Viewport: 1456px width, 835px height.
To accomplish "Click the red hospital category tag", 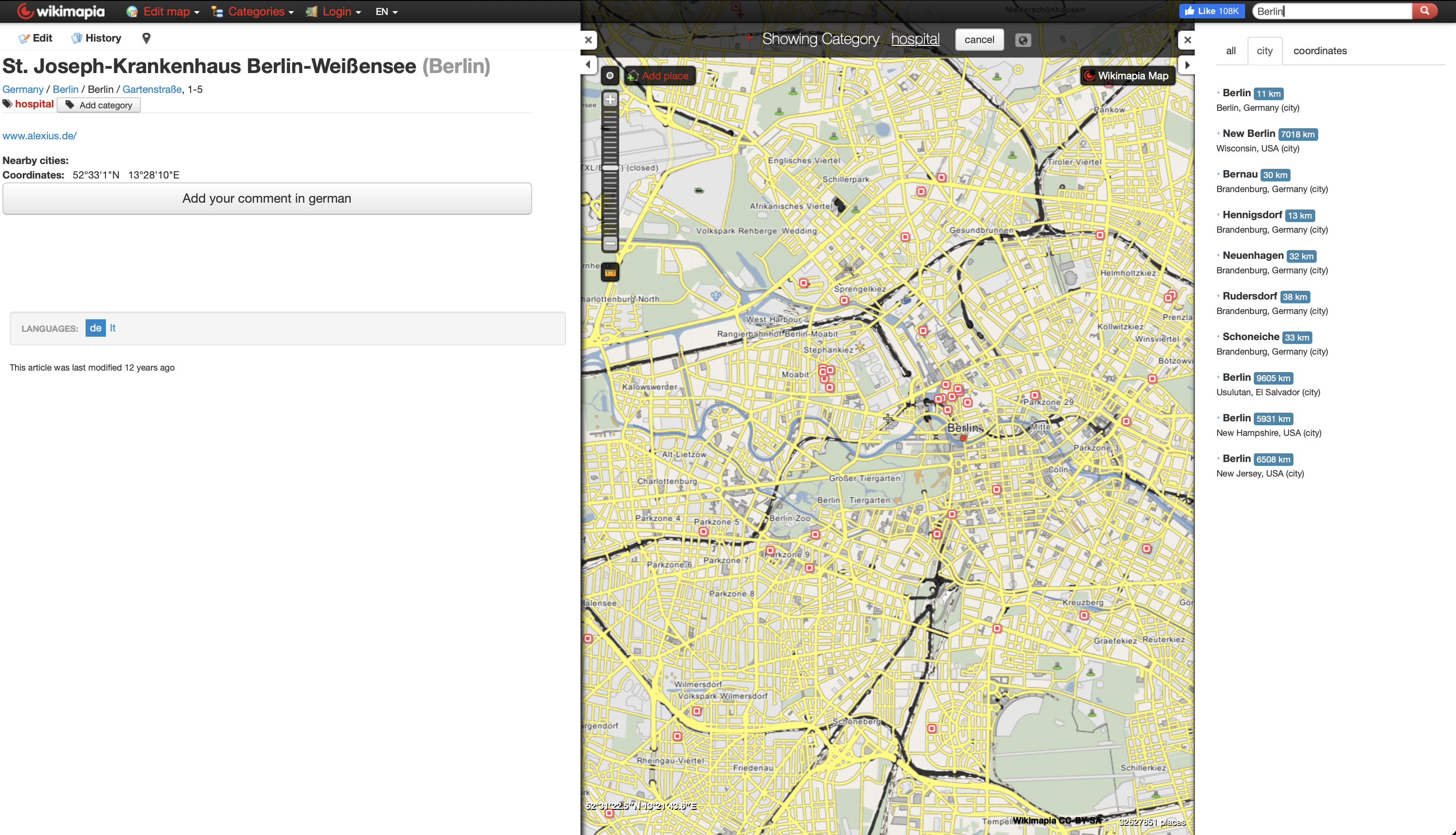I will pyautogui.click(x=34, y=104).
